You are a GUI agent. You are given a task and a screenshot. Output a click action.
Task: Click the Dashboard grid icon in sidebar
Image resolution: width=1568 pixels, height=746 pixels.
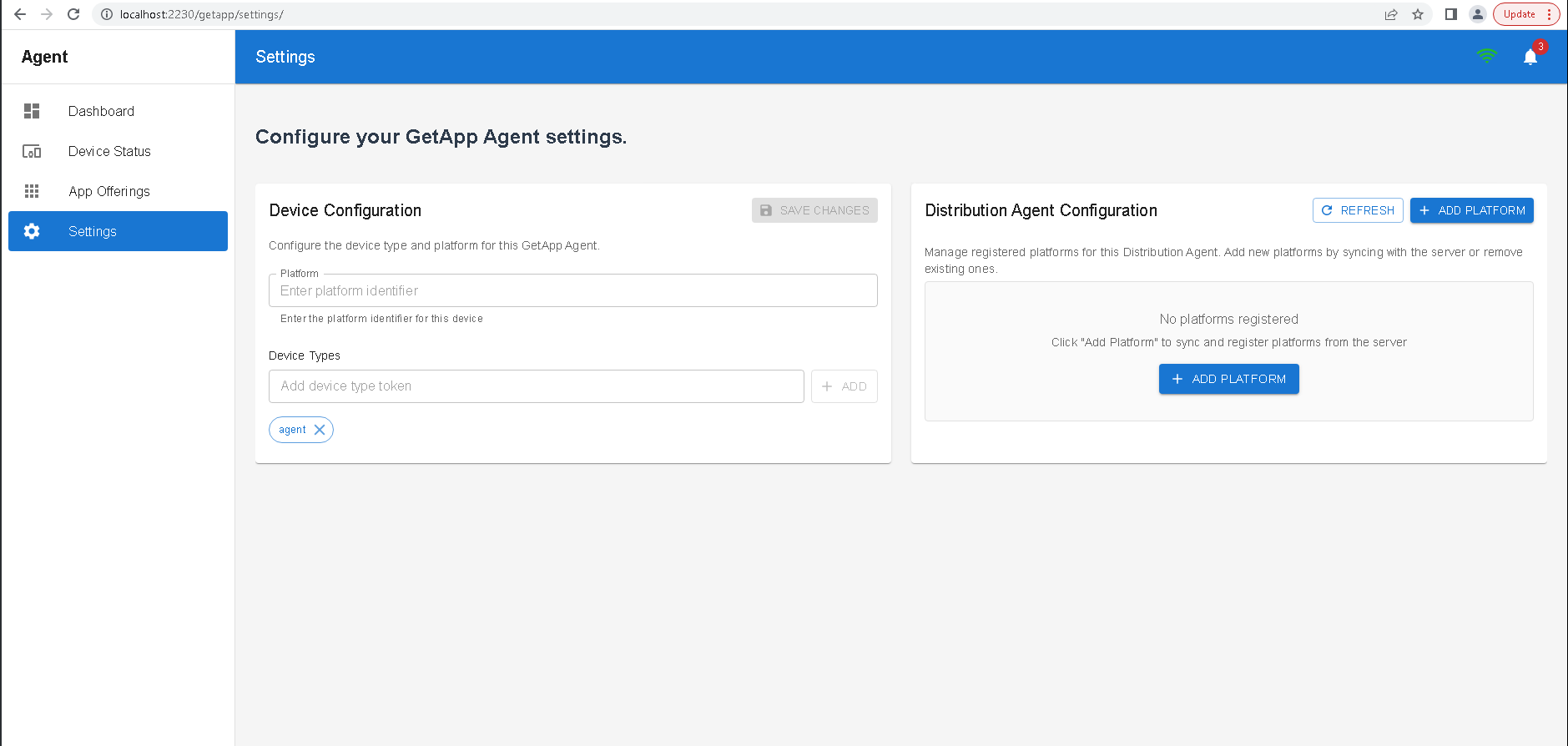pos(32,111)
